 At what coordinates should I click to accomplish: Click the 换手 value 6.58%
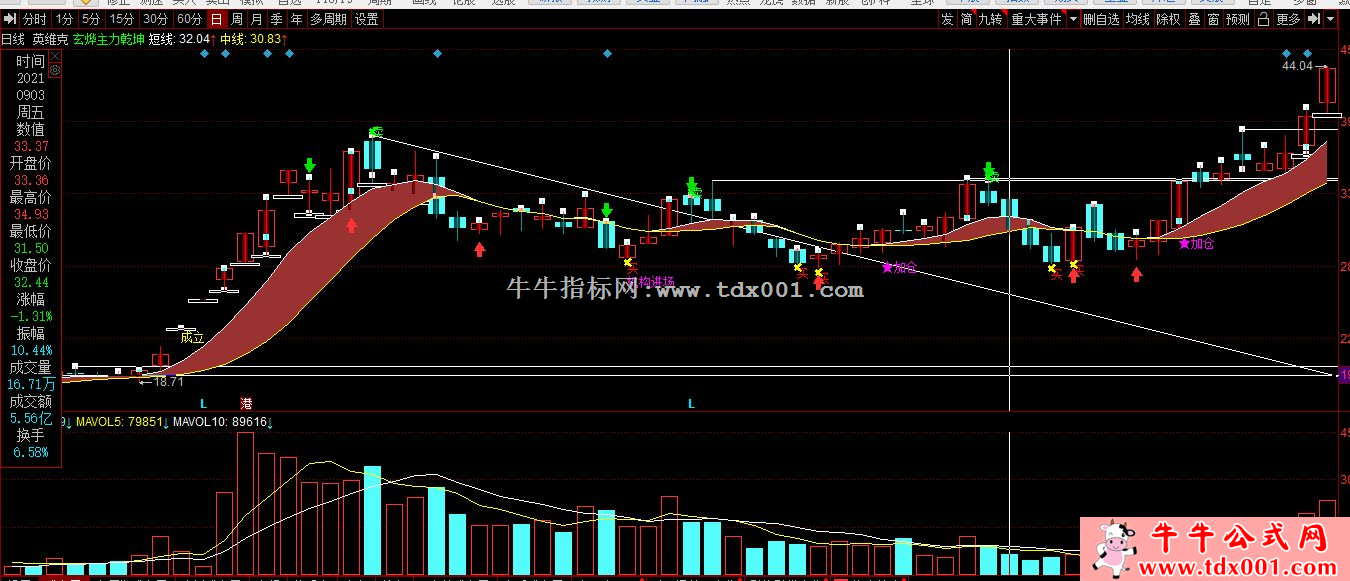(31, 452)
